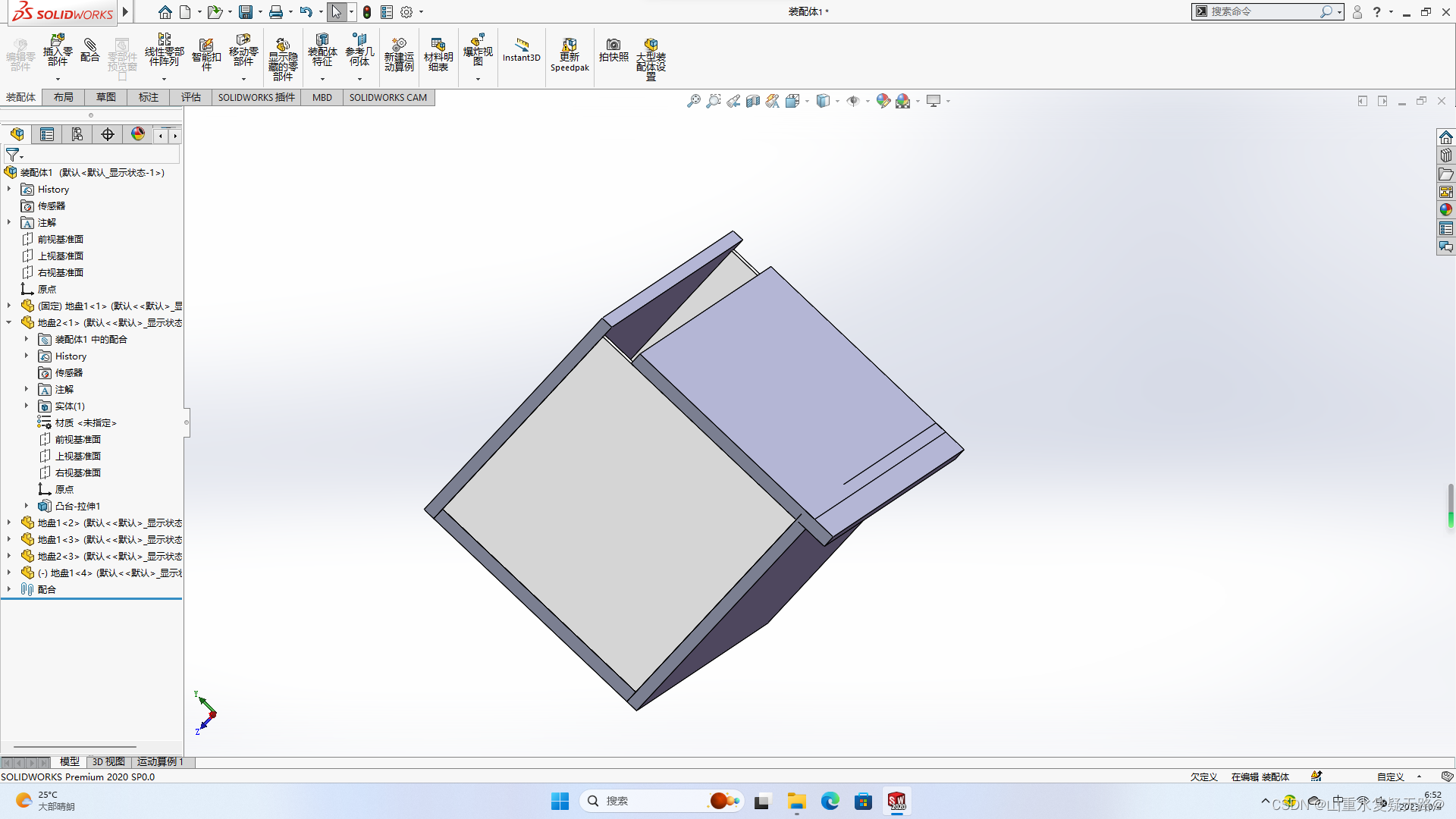Click the 3D视图 tab at bottom
Viewport: 1456px width, 819px height.
[108, 761]
